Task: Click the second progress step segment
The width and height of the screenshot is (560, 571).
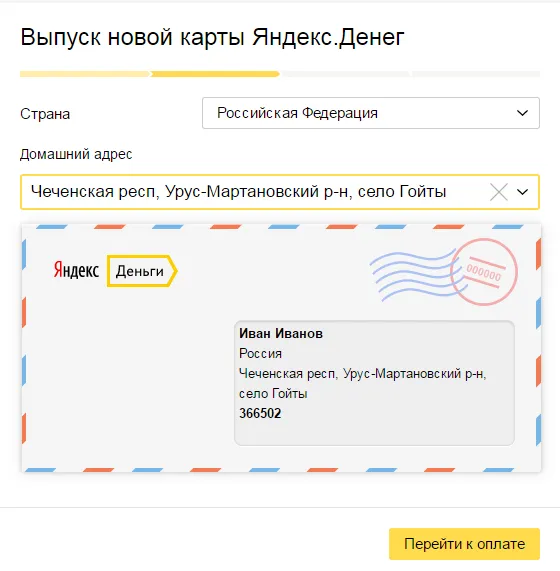Action: pyautogui.click(x=215, y=74)
